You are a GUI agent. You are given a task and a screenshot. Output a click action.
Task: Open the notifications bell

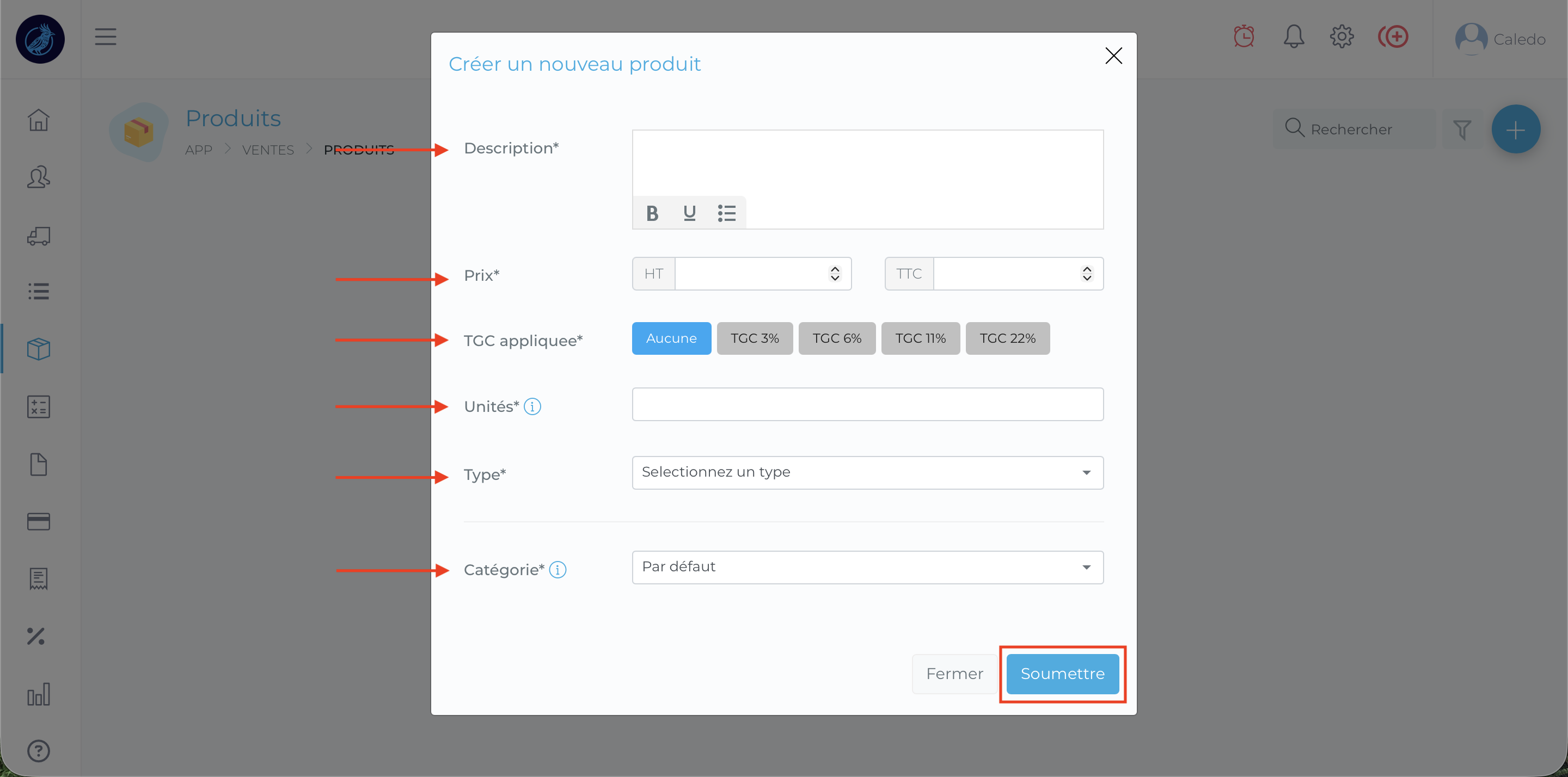point(1294,37)
